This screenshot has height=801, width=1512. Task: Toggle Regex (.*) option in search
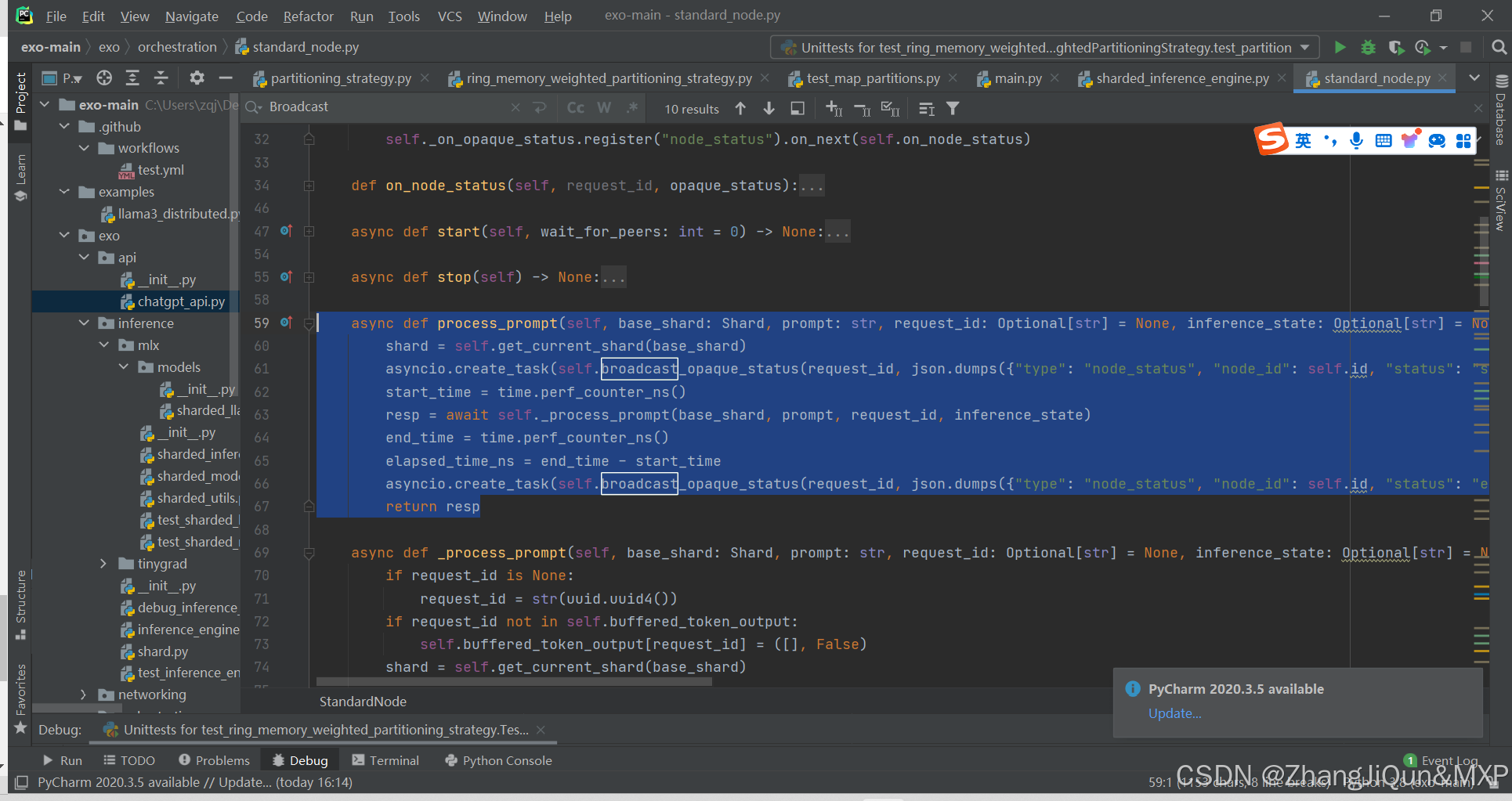(x=631, y=108)
